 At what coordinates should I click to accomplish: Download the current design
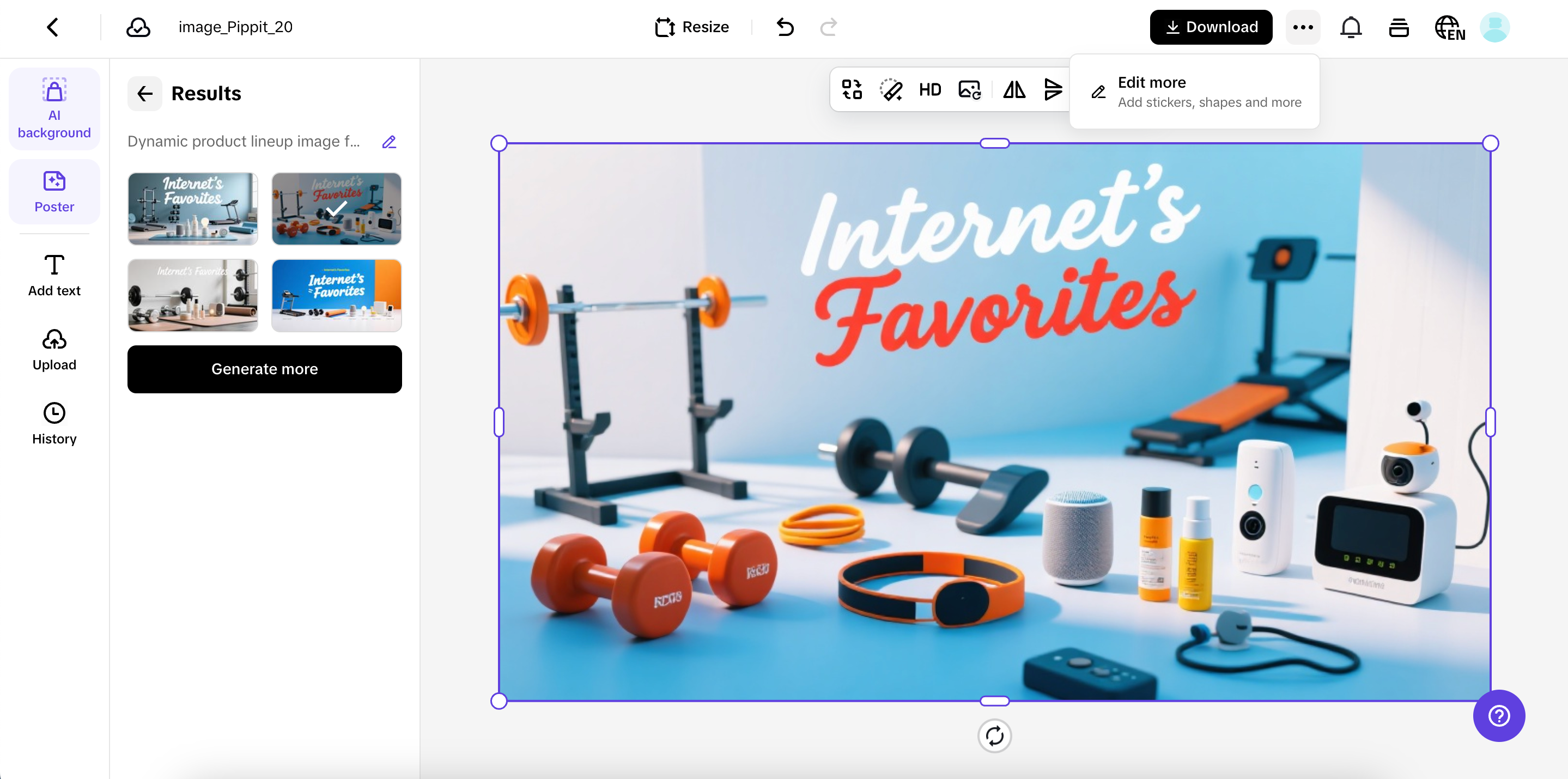point(1210,27)
